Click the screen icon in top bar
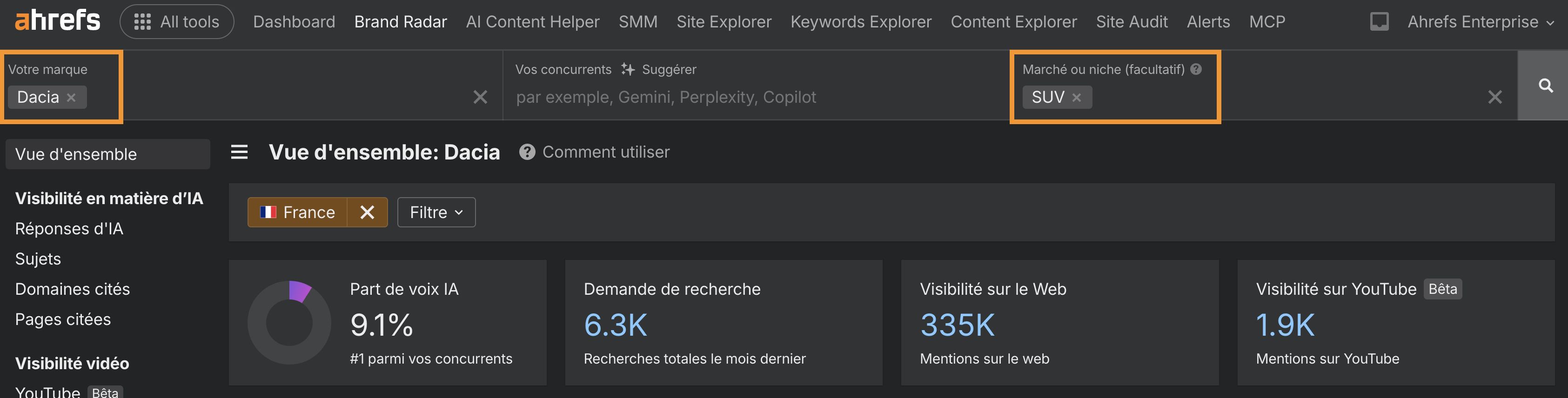This screenshot has width=1568, height=398. coord(1379,22)
